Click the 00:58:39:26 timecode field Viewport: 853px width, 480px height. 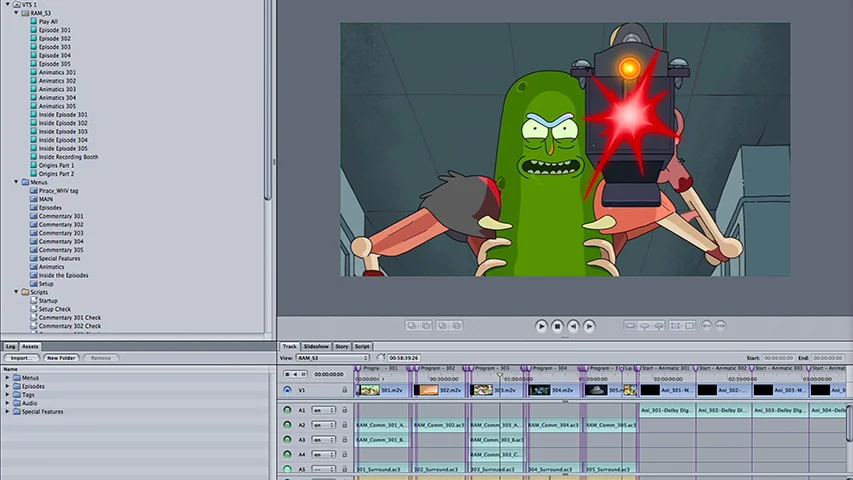coord(404,358)
